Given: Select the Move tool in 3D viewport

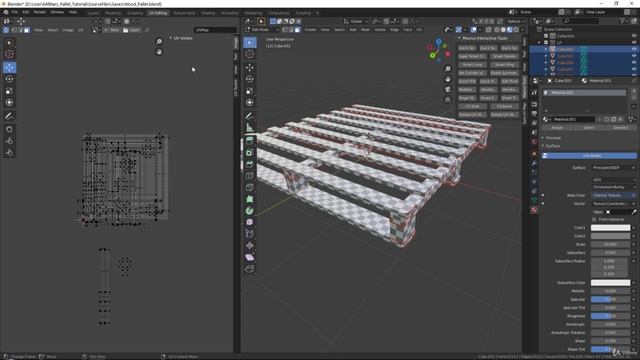Looking at the screenshot, I should tap(250, 68).
